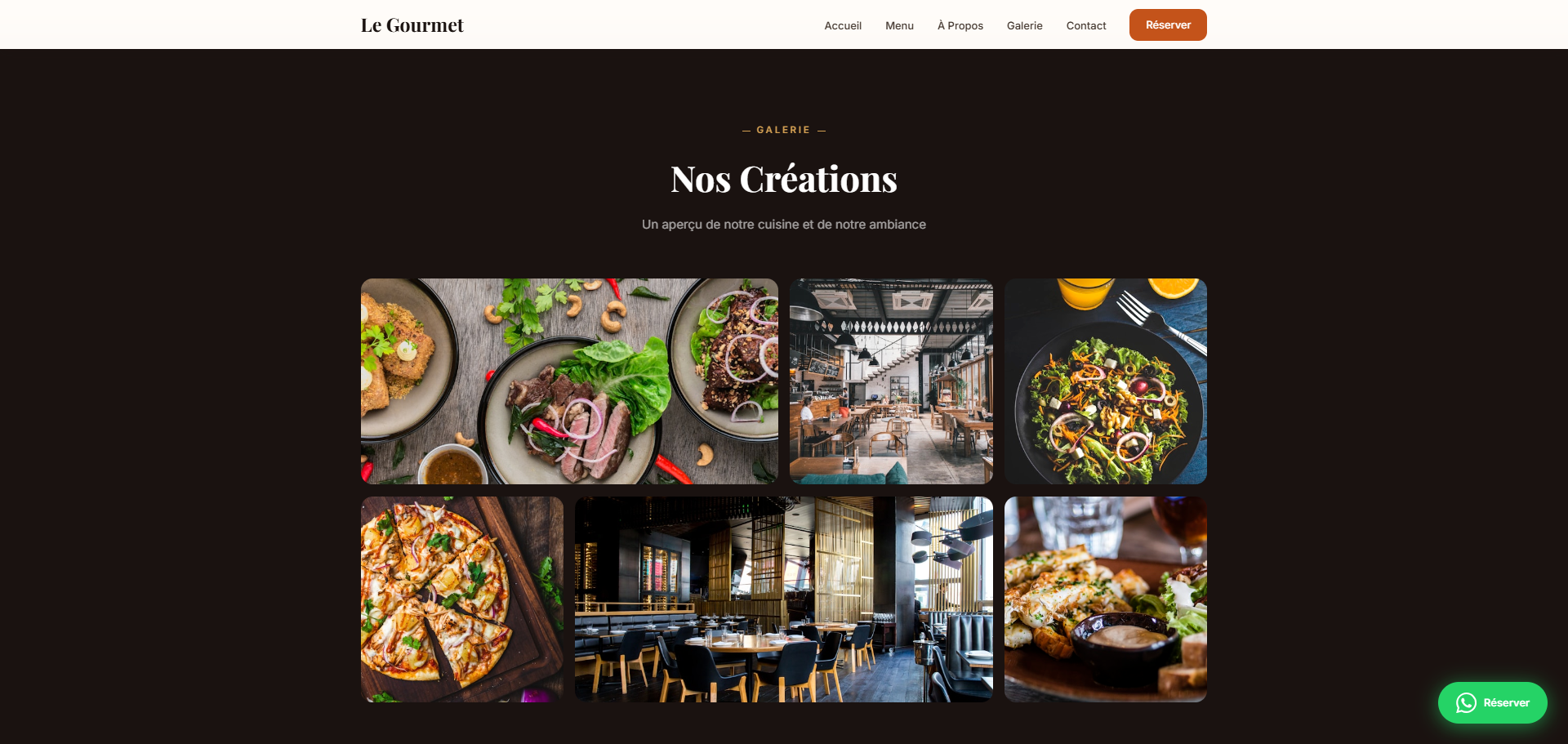
Task: Click the Nos Créations heading
Action: point(784,179)
